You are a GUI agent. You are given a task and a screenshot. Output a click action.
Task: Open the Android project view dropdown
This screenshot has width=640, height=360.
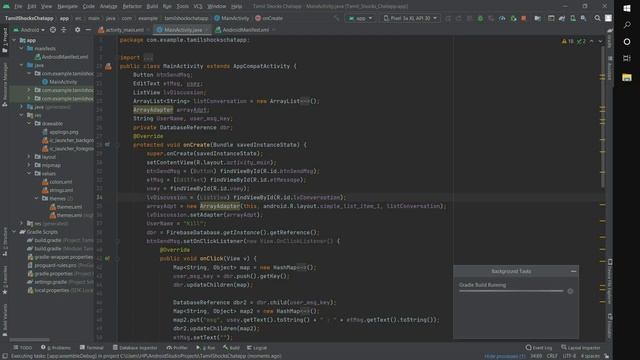tap(29, 30)
